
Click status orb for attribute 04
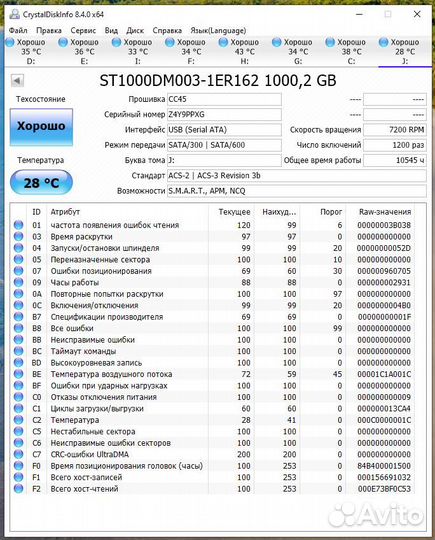[19, 248]
